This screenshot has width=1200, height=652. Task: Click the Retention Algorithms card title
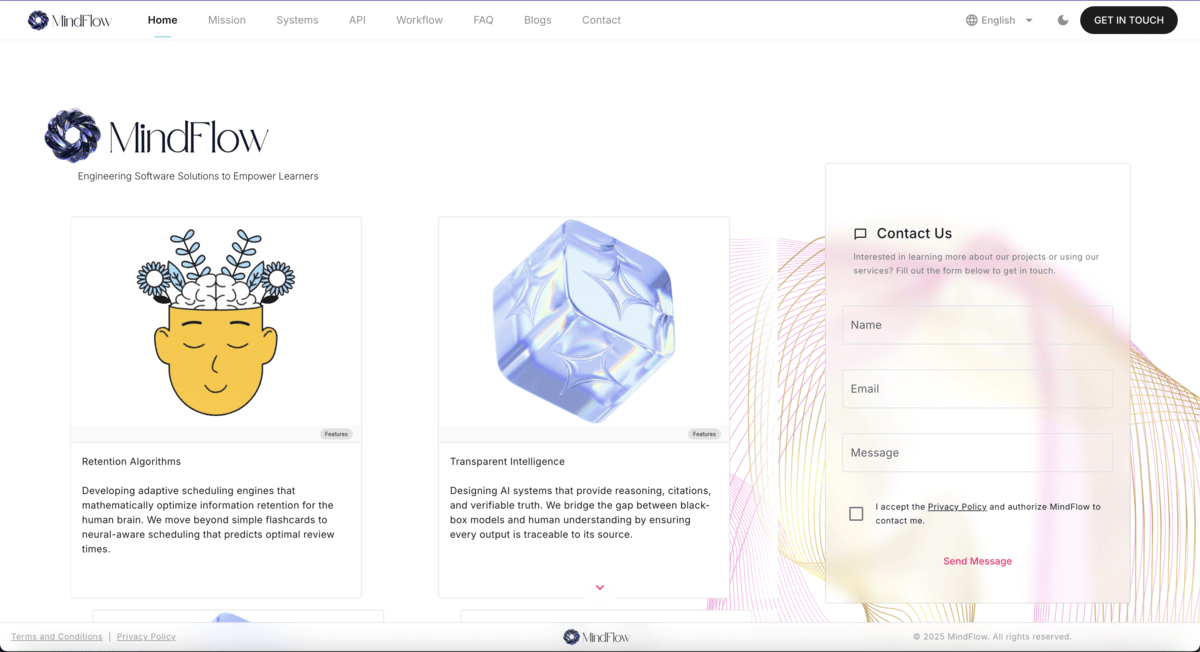click(131, 462)
